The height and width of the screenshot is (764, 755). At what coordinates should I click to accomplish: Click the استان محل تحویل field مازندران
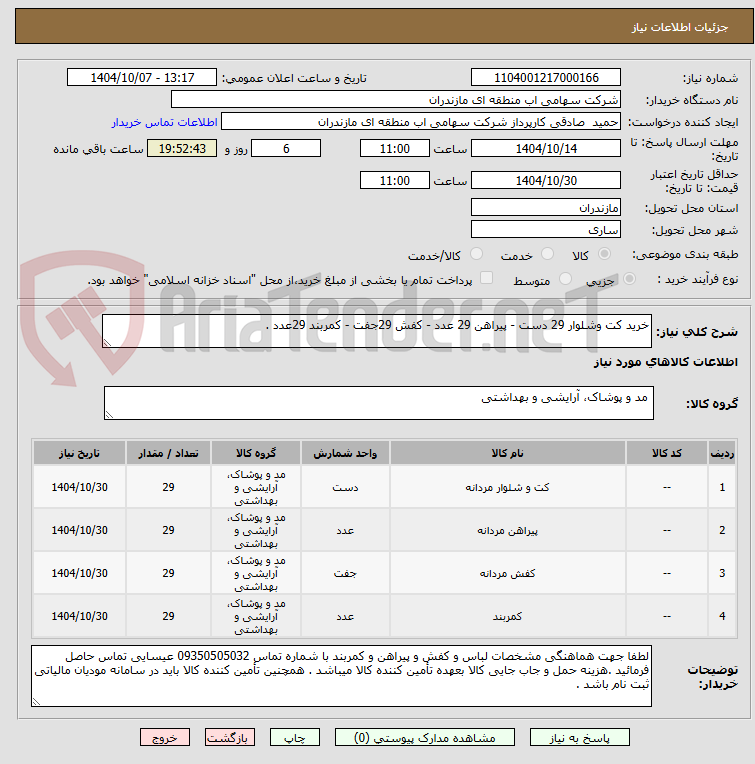pos(546,208)
